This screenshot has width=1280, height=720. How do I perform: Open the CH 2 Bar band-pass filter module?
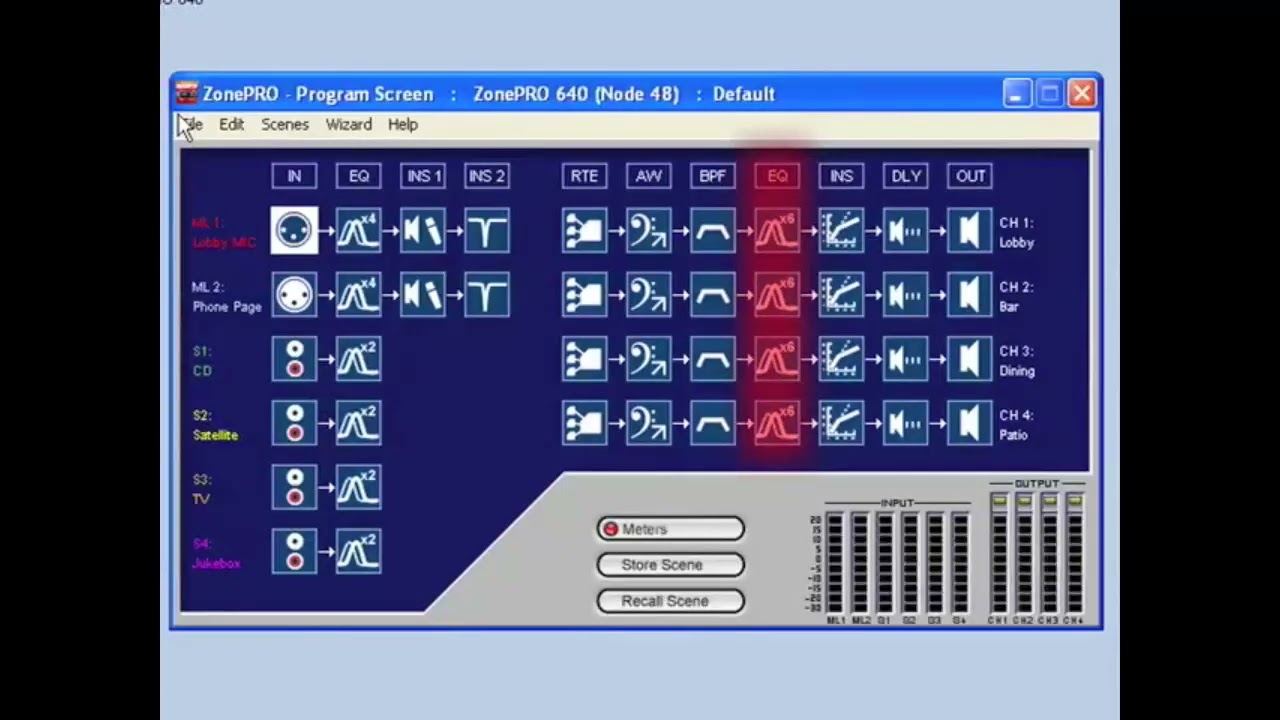click(712, 295)
